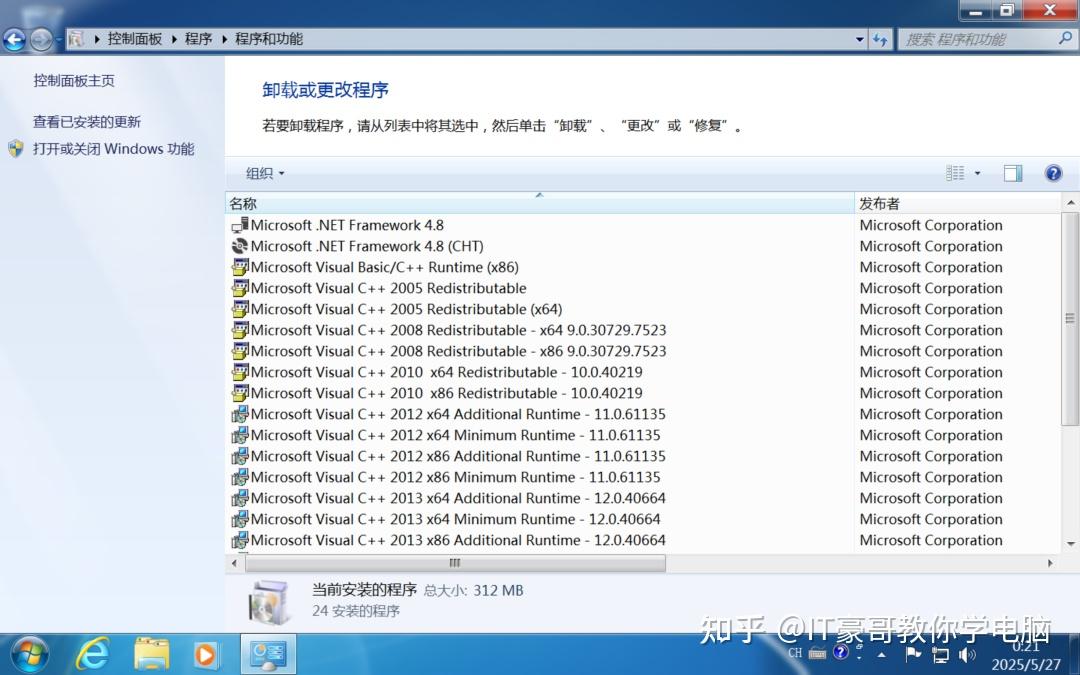Toggle the preview pane icon above the list
Viewport: 1080px width, 675px height.
pos(1012,172)
